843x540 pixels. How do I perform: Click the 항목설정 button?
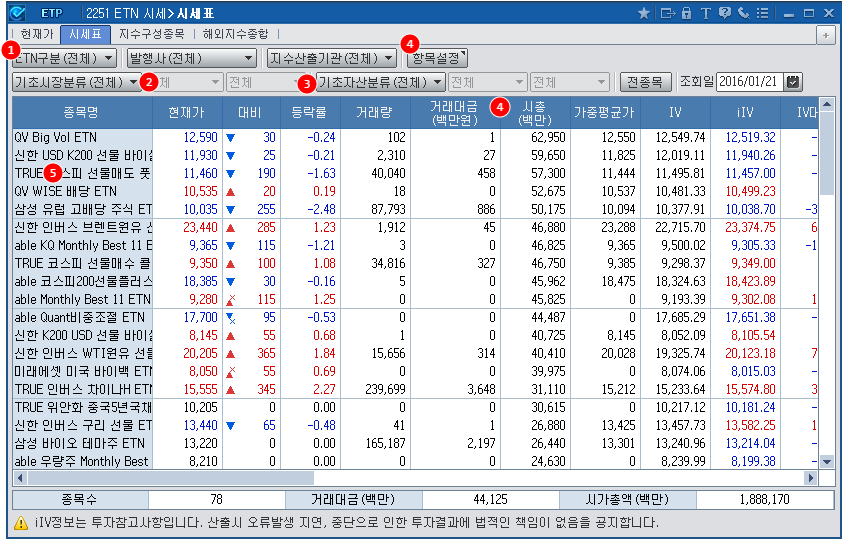[x=439, y=58]
